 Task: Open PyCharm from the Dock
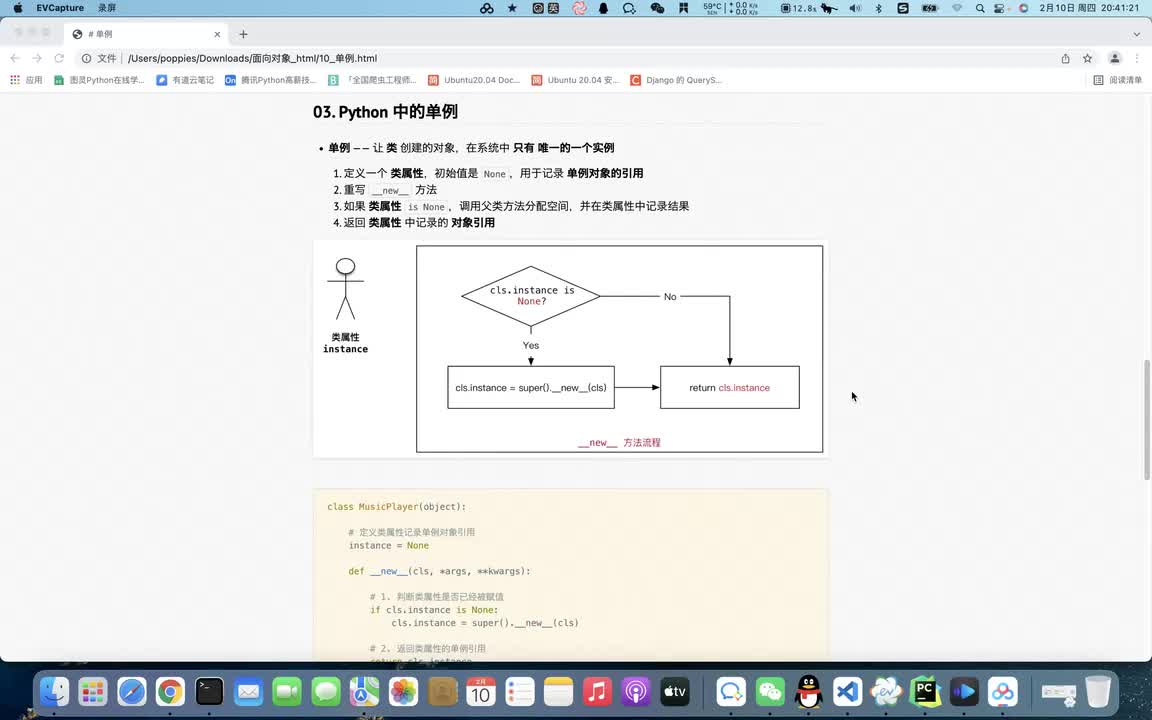click(x=925, y=691)
